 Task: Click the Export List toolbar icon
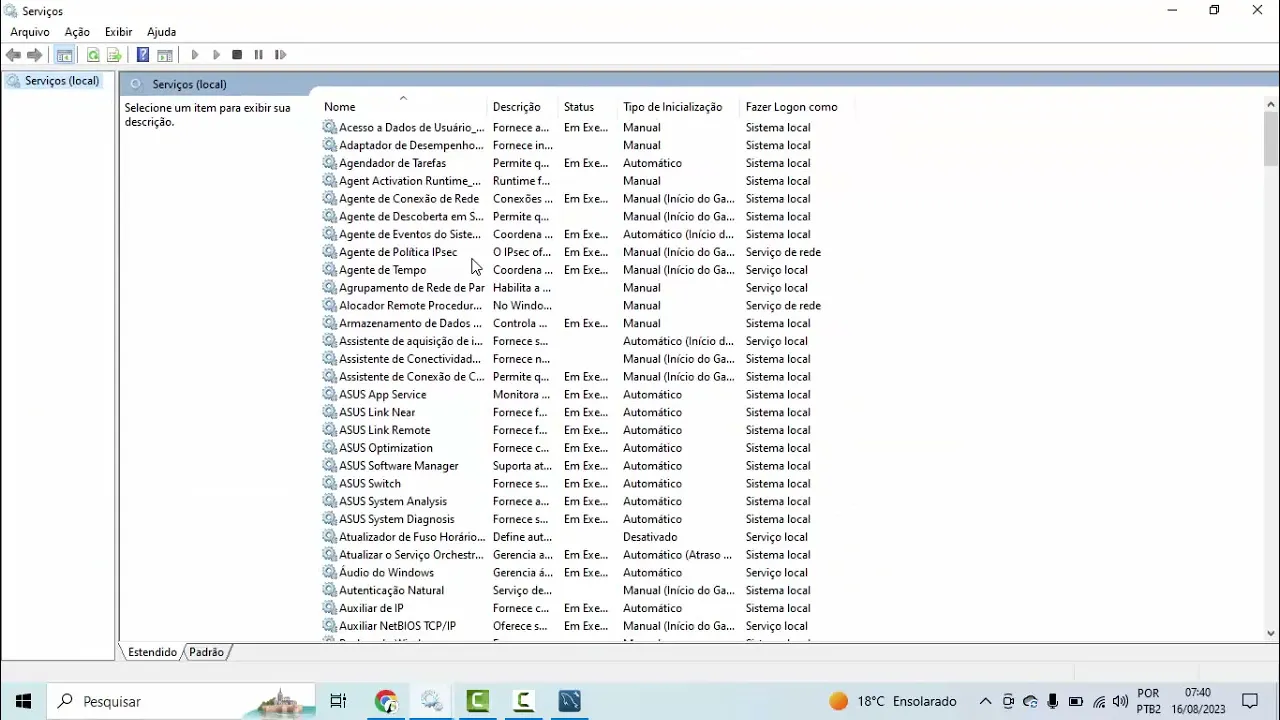(114, 55)
